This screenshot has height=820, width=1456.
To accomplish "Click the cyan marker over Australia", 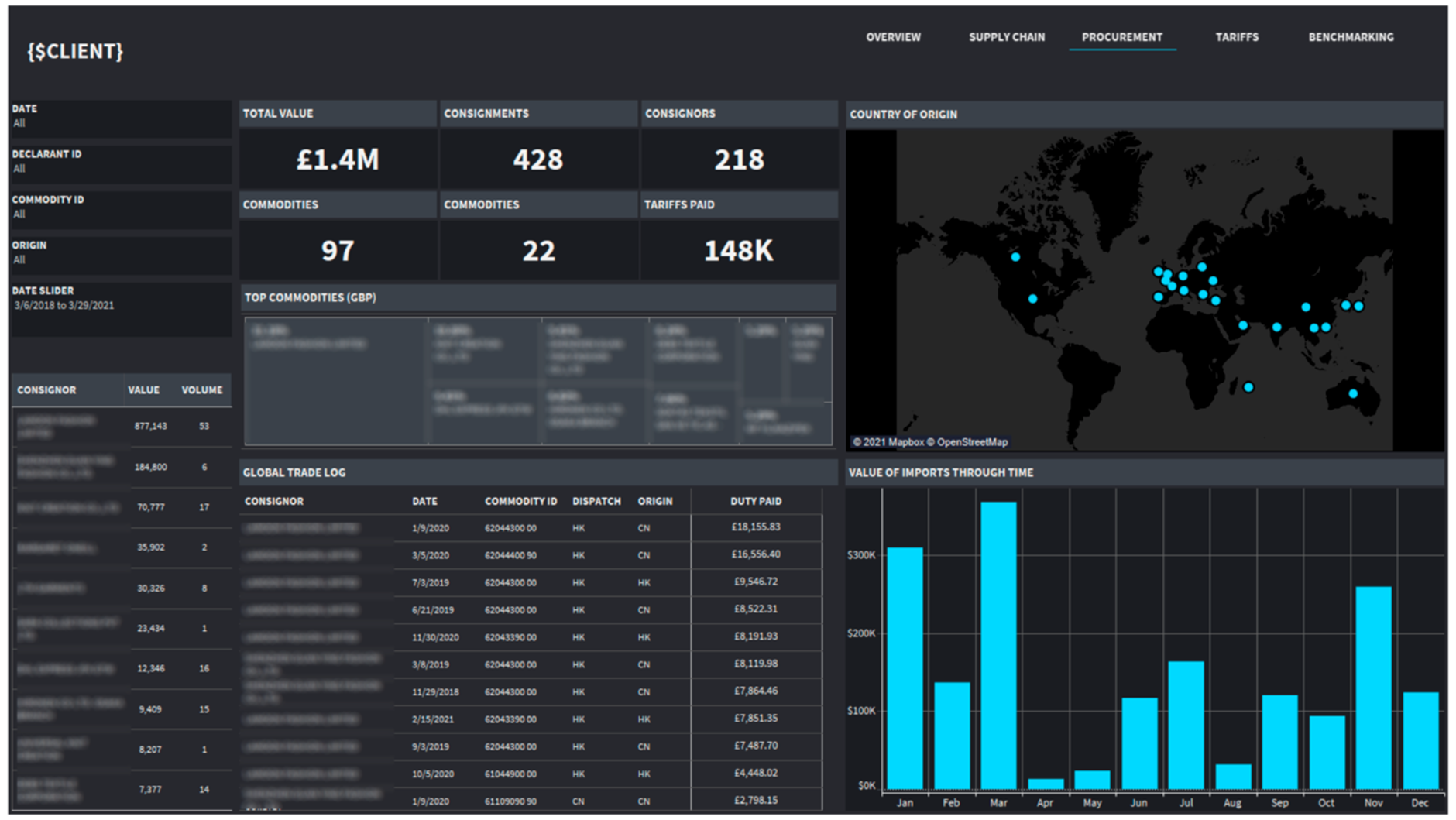I will [1353, 394].
